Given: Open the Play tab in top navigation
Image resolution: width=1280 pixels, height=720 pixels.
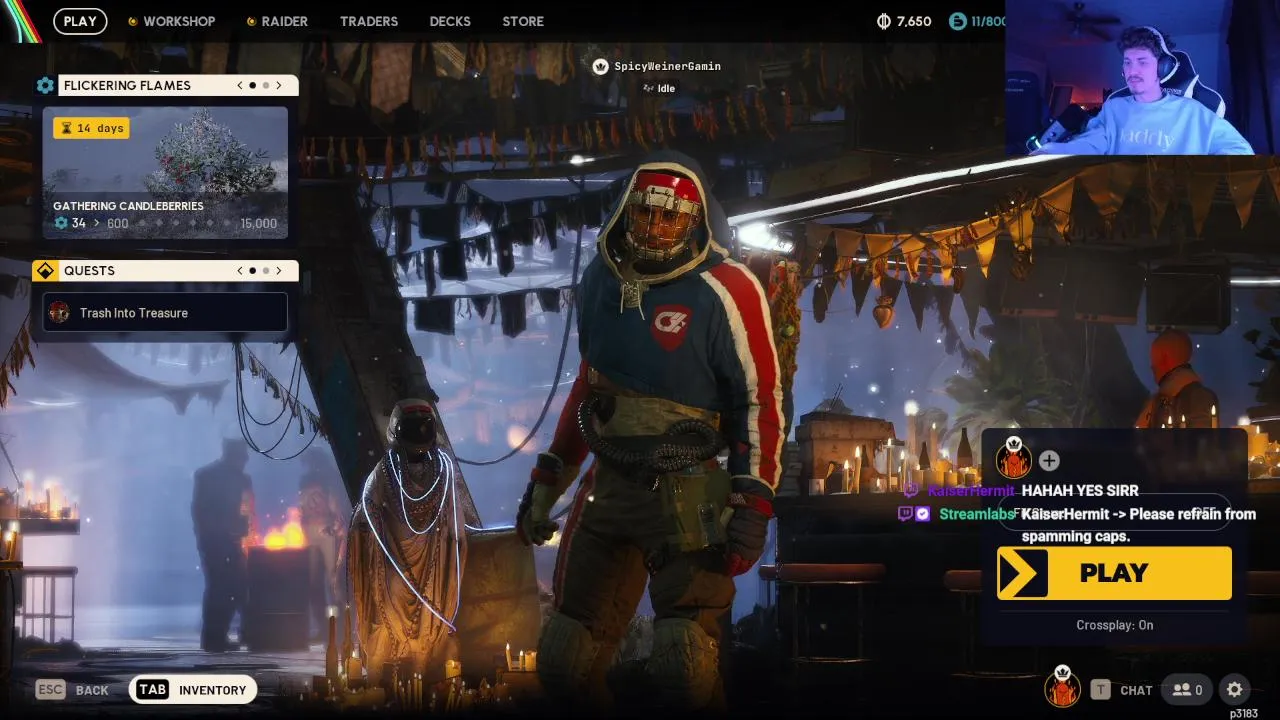Looking at the screenshot, I should (80, 21).
